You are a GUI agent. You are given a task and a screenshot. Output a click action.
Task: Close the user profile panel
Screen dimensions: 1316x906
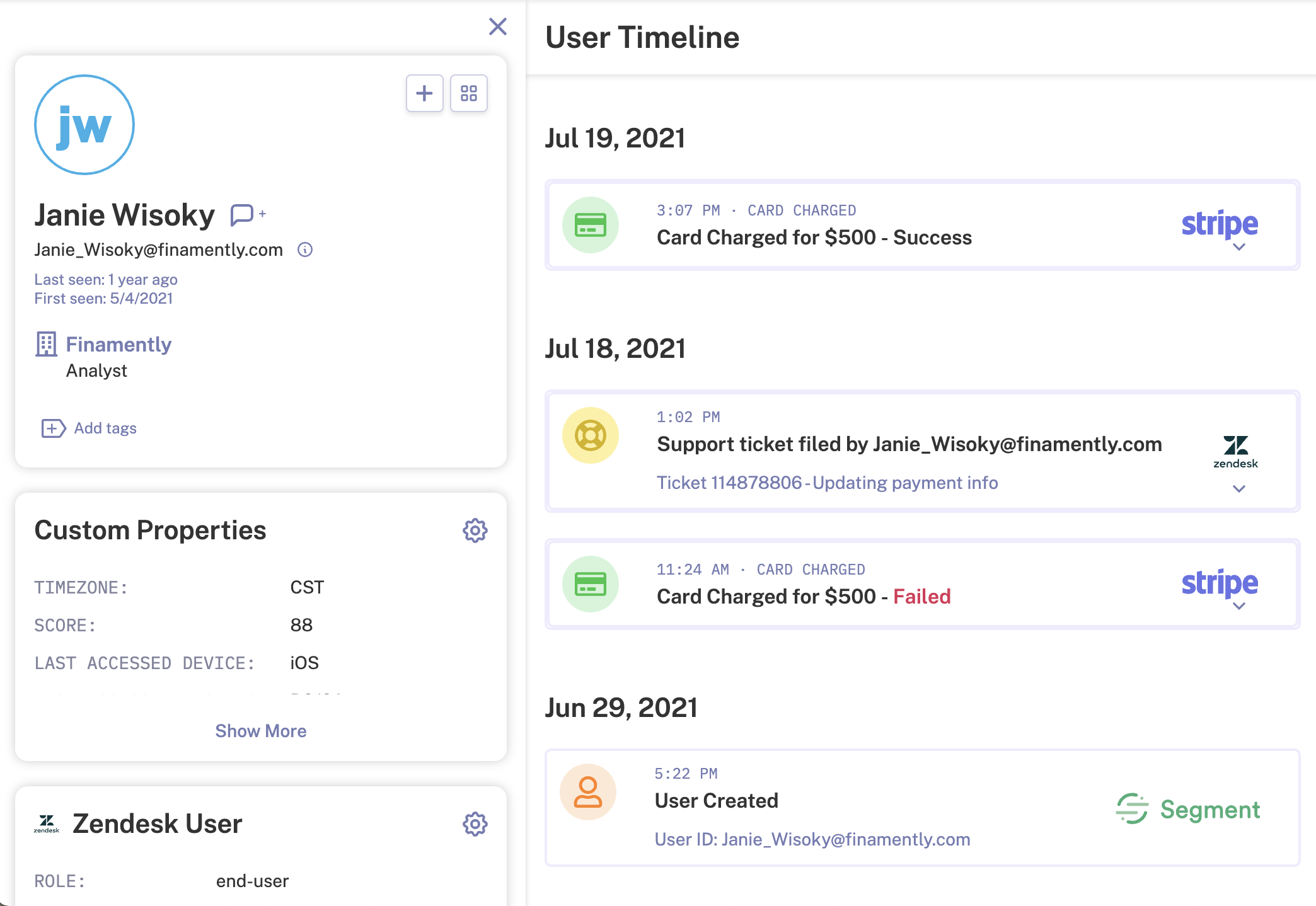pos(498,26)
